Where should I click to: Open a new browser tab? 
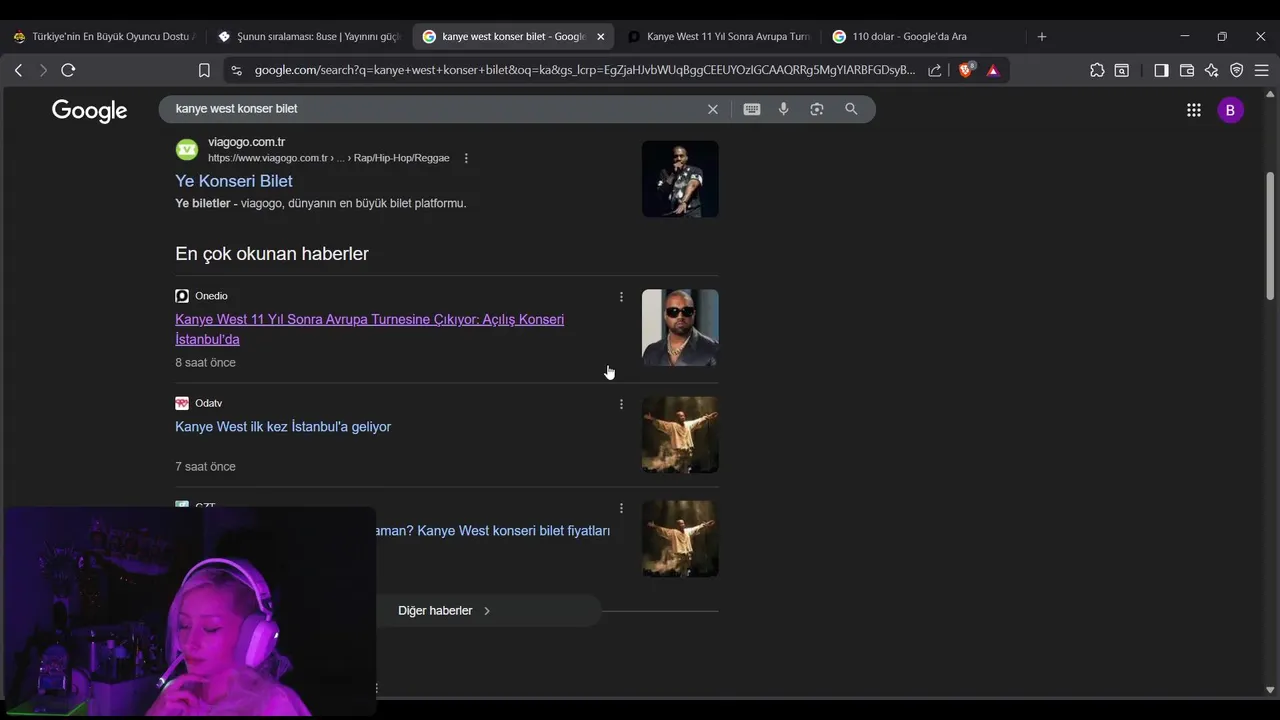click(x=1042, y=36)
